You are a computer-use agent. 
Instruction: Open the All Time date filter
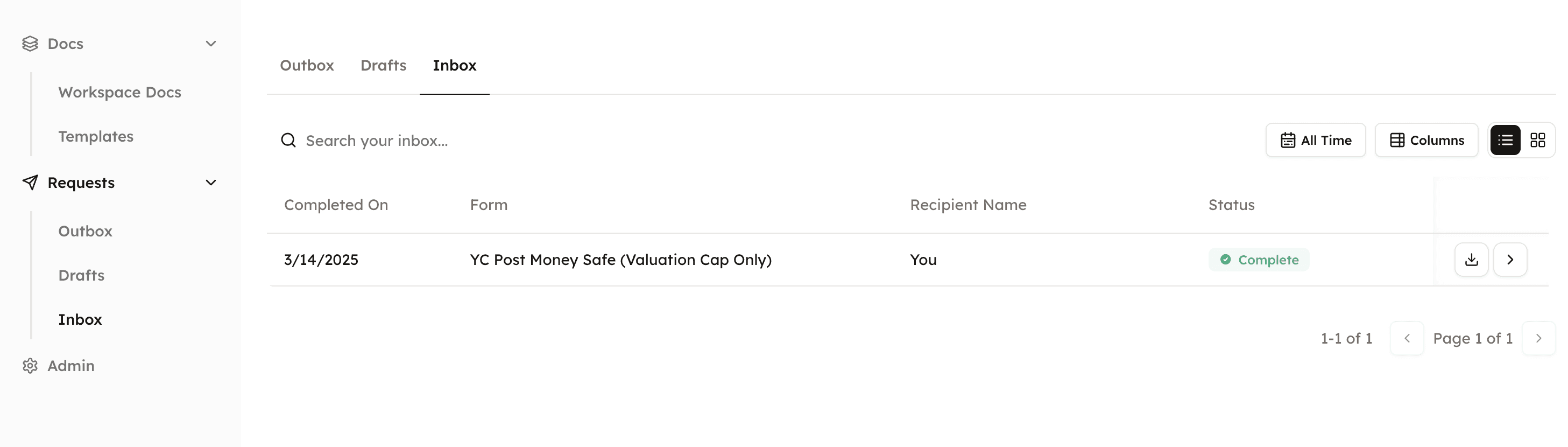1316,141
